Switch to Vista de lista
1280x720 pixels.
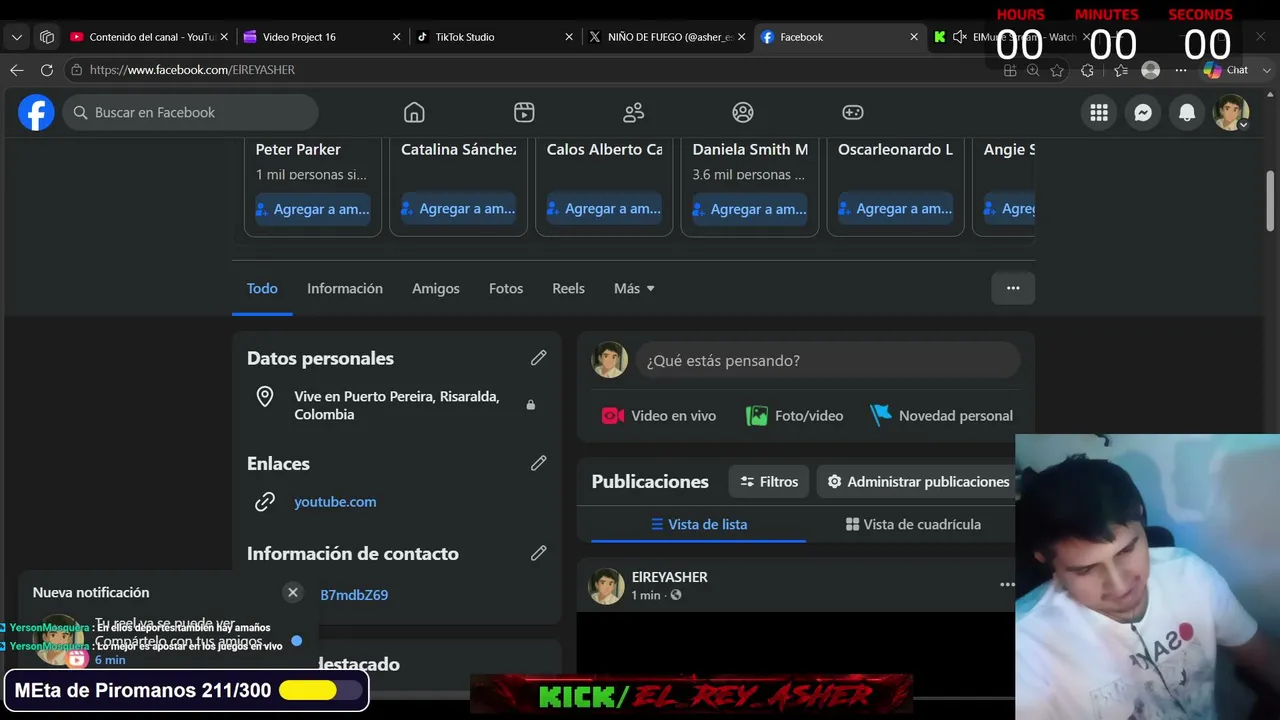[698, 524]
